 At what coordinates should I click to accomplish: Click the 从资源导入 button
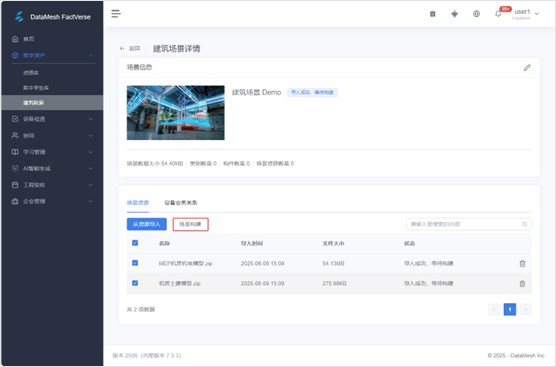[146, 224]
